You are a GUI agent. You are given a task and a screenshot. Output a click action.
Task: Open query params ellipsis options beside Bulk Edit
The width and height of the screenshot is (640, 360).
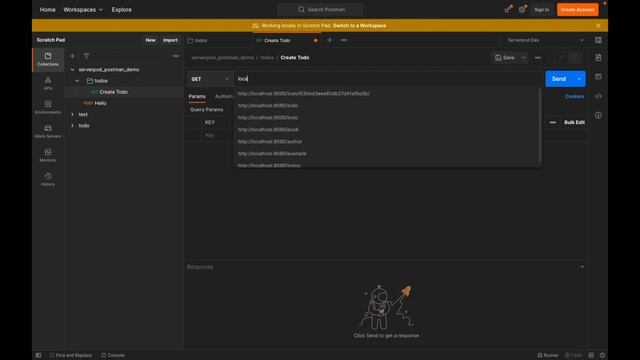point(553,122)
